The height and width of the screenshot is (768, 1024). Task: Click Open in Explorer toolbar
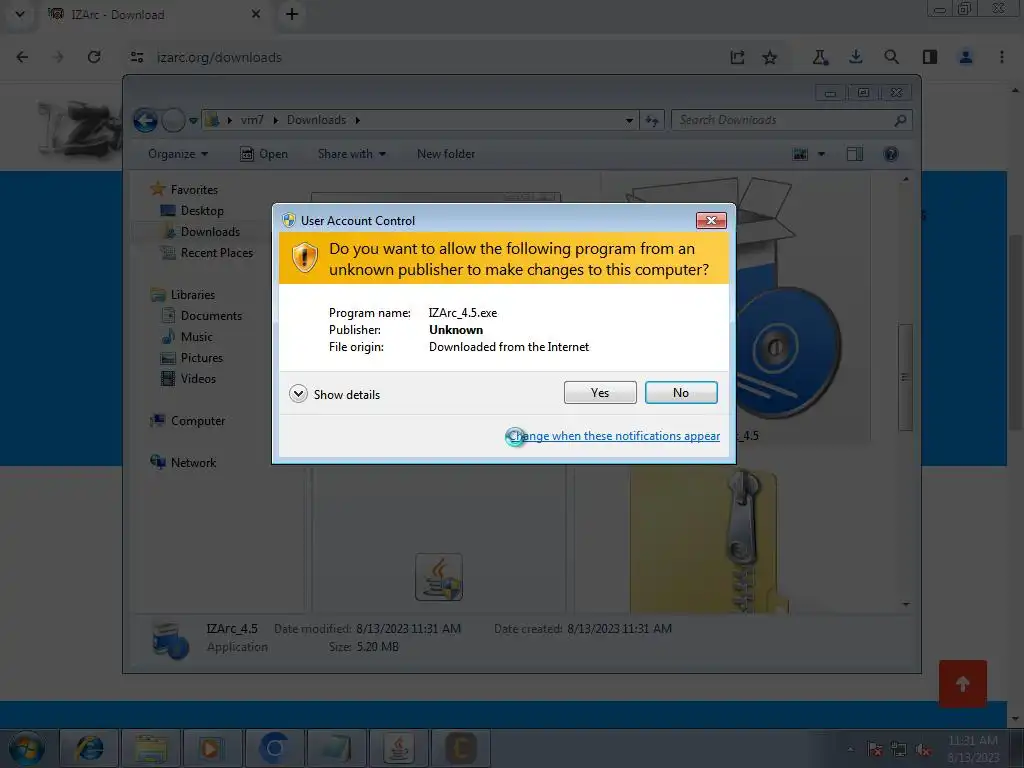264,154
